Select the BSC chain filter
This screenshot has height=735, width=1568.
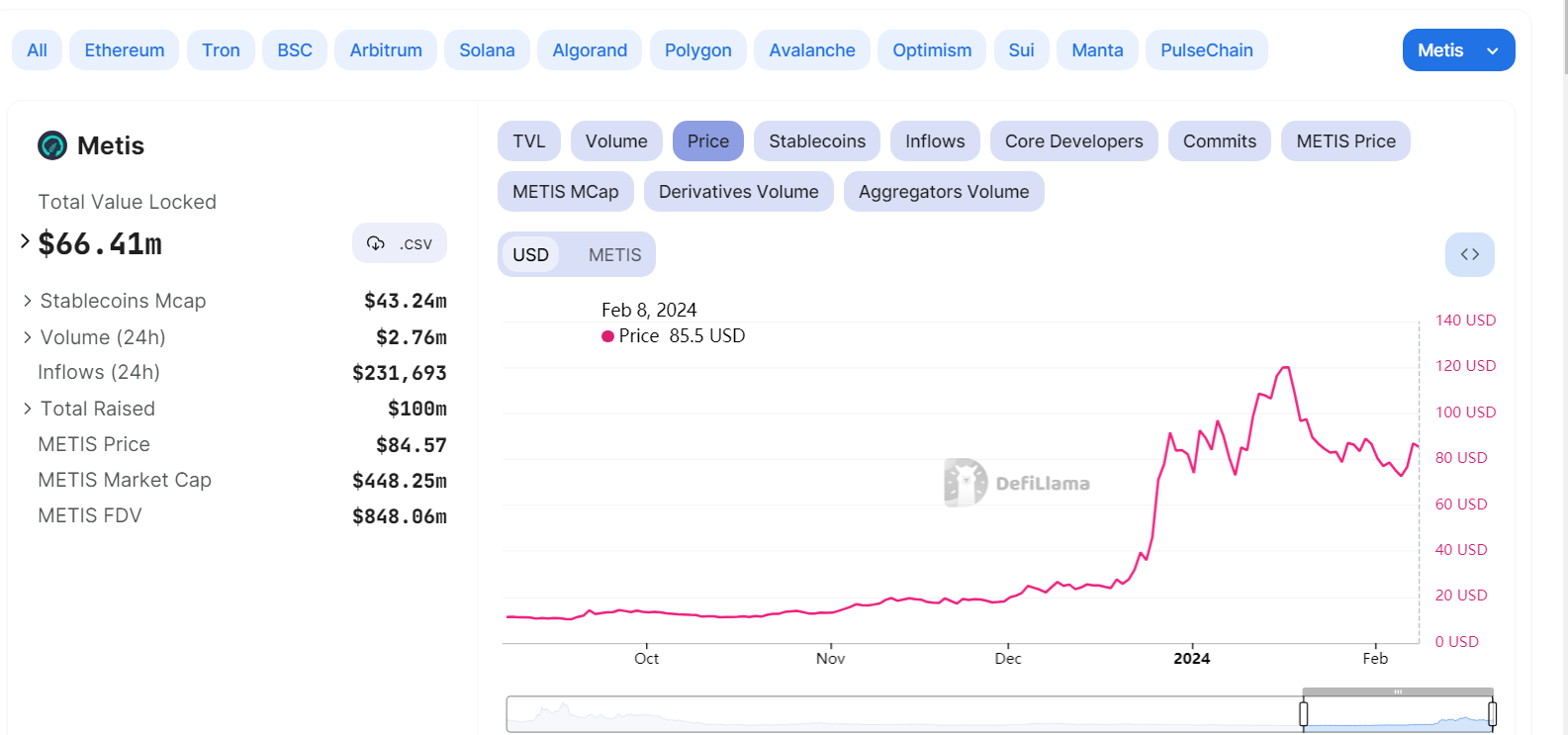(295, 50)
